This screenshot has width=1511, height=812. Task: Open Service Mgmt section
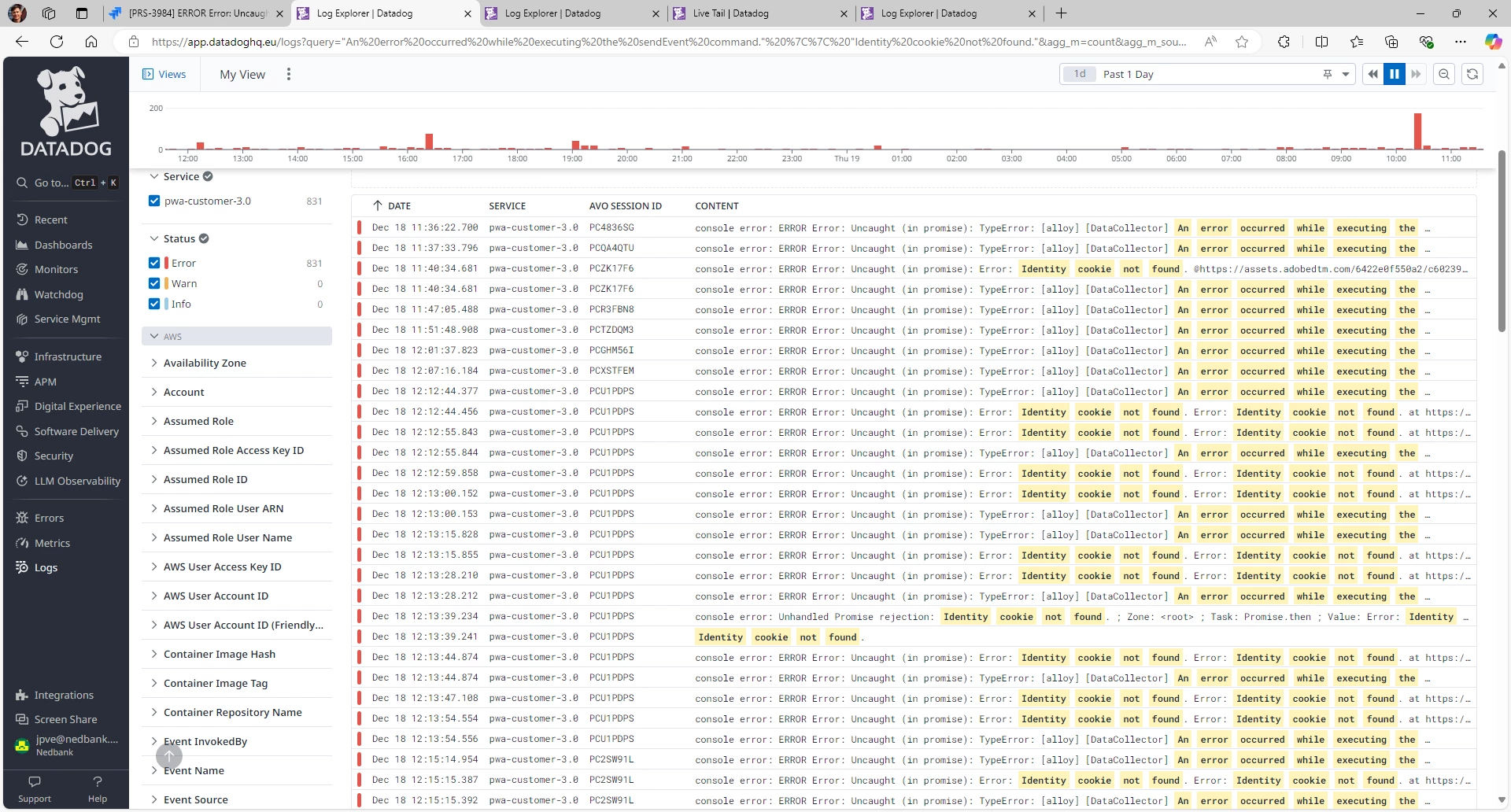point(67,319)
